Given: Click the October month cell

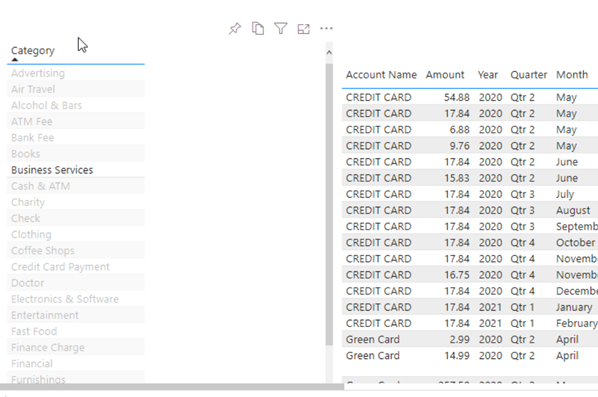Looking at the screenshot, I should pos(575,243).
